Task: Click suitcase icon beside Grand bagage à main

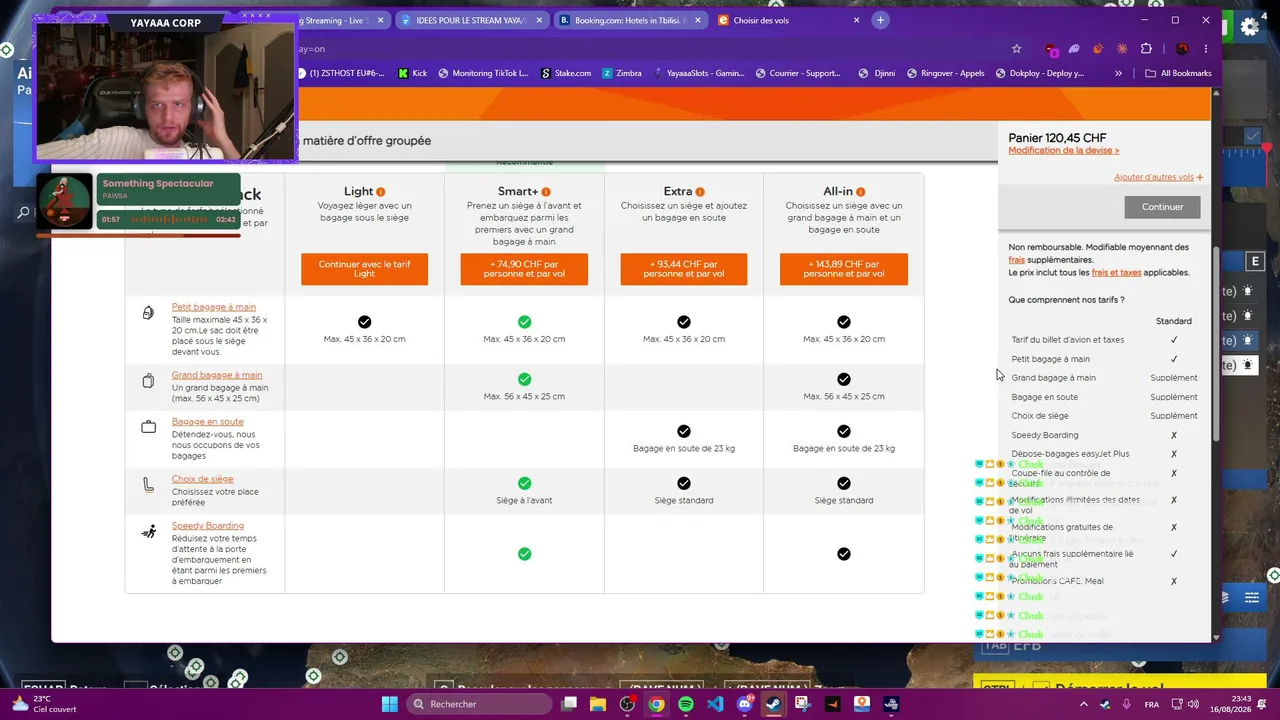Action: pos(148,380)
